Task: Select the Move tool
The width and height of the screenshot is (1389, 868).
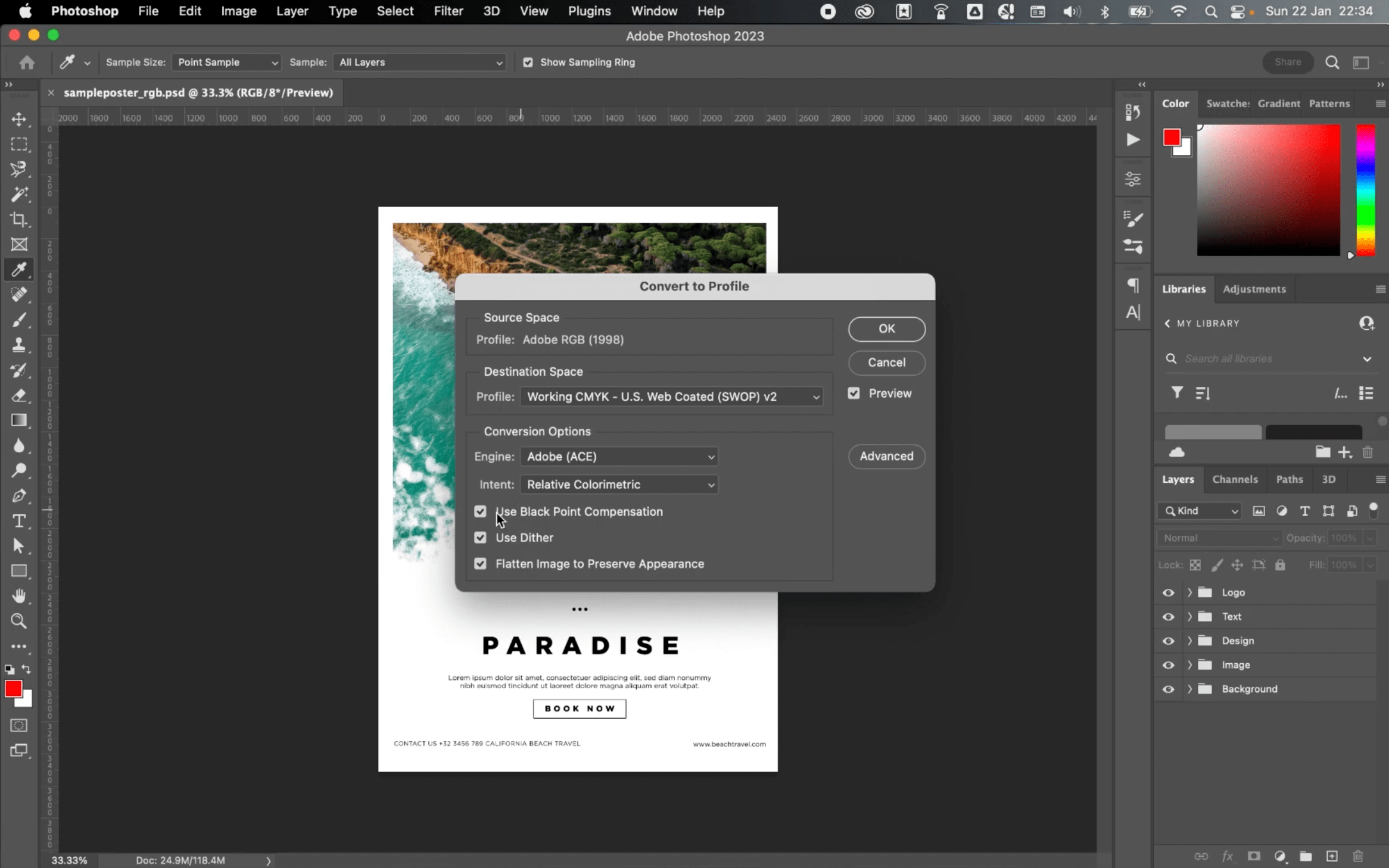Action: (19, 119)
